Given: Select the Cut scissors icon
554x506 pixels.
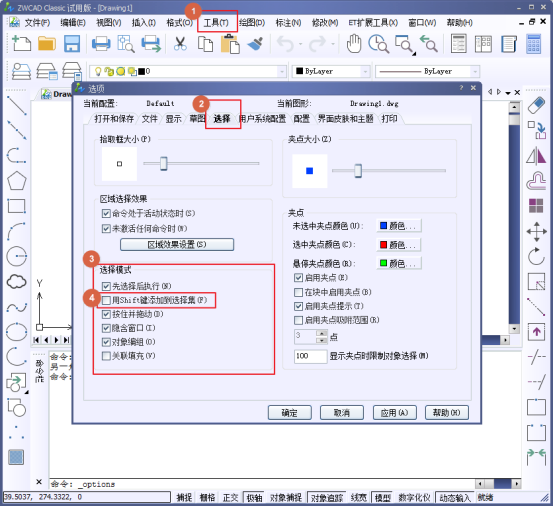Looking at the screenshot, I should point(180,44).
